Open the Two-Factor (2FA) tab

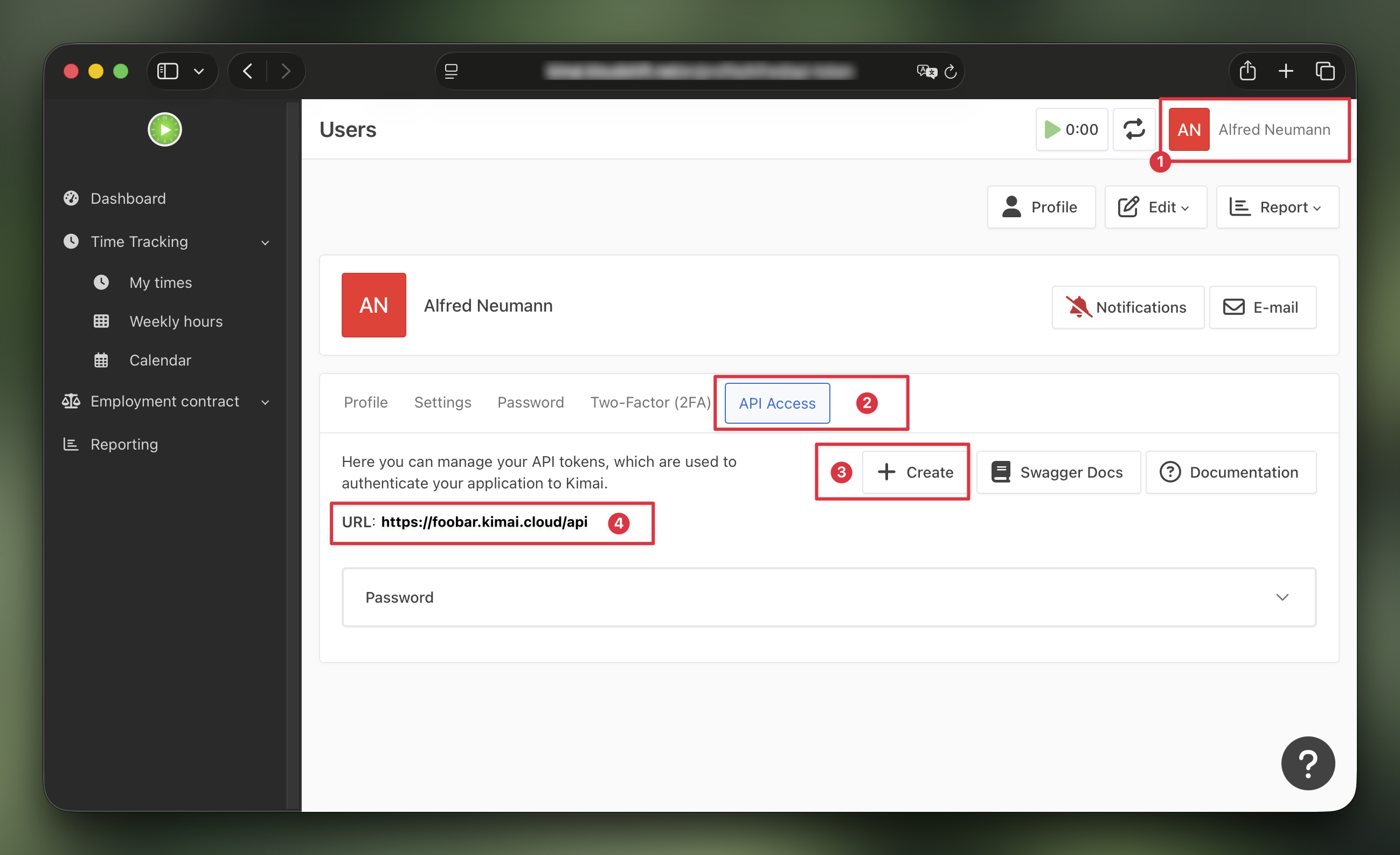650,402
